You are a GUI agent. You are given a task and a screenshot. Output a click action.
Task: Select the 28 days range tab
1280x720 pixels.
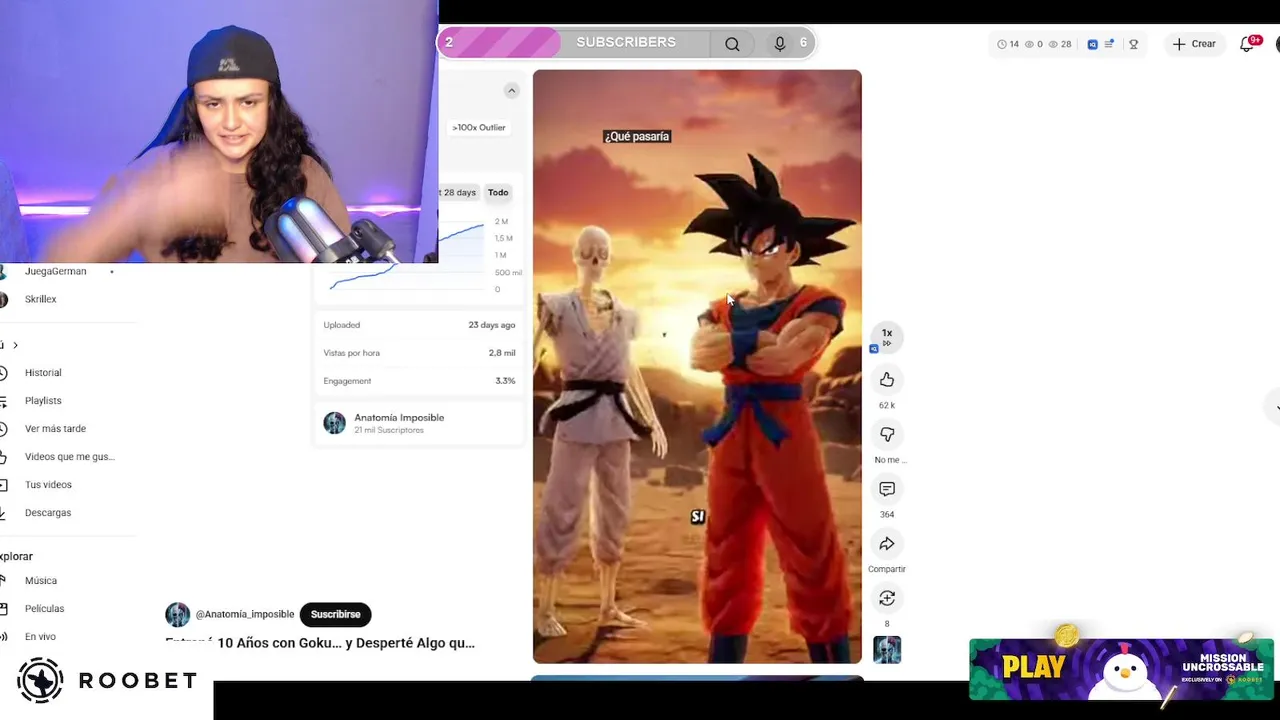(x=459, y=192)
